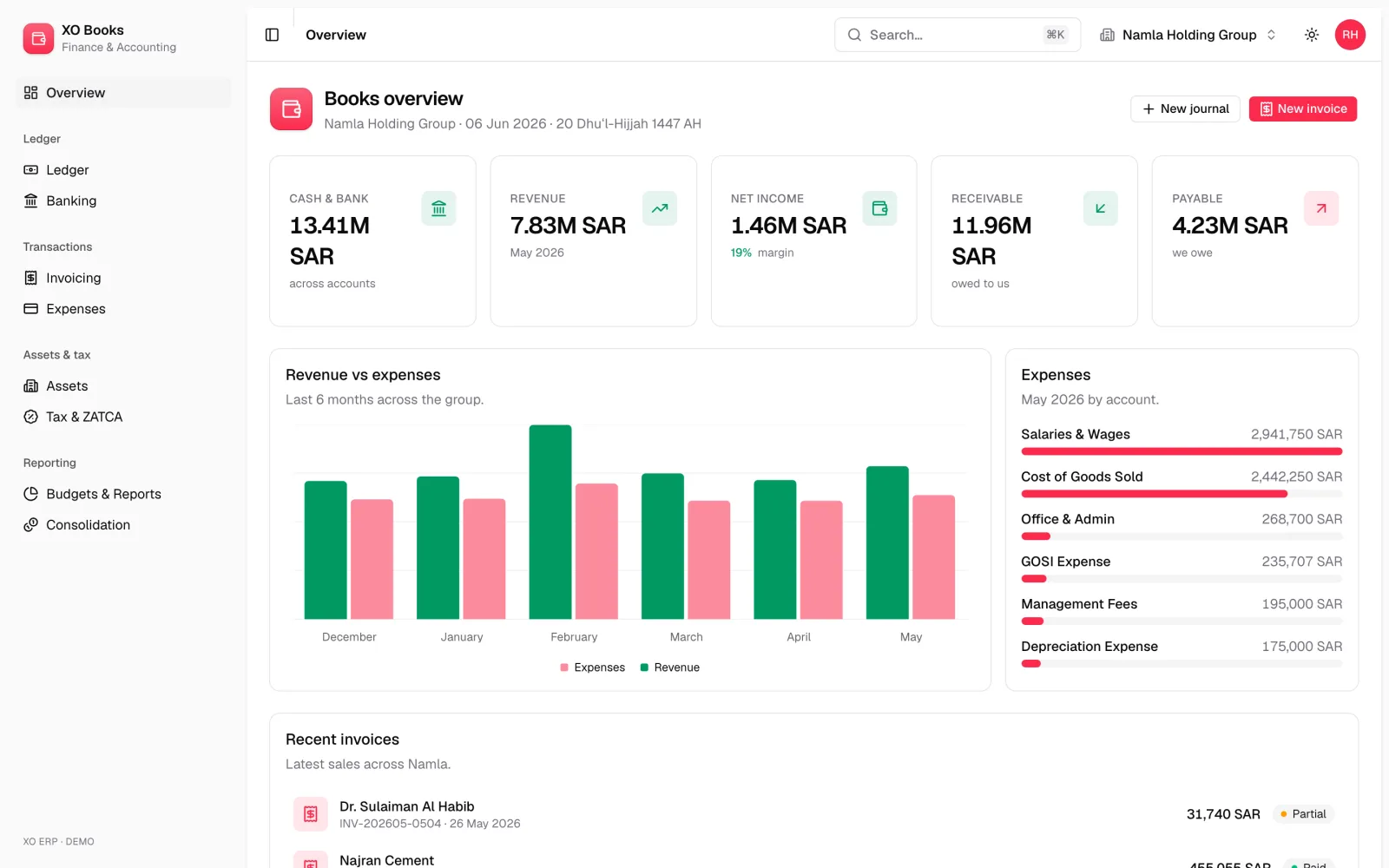This screenshot has height=868, width=1389.
Task: Click the Partial status badge
Action: (x=1303, y=814)
